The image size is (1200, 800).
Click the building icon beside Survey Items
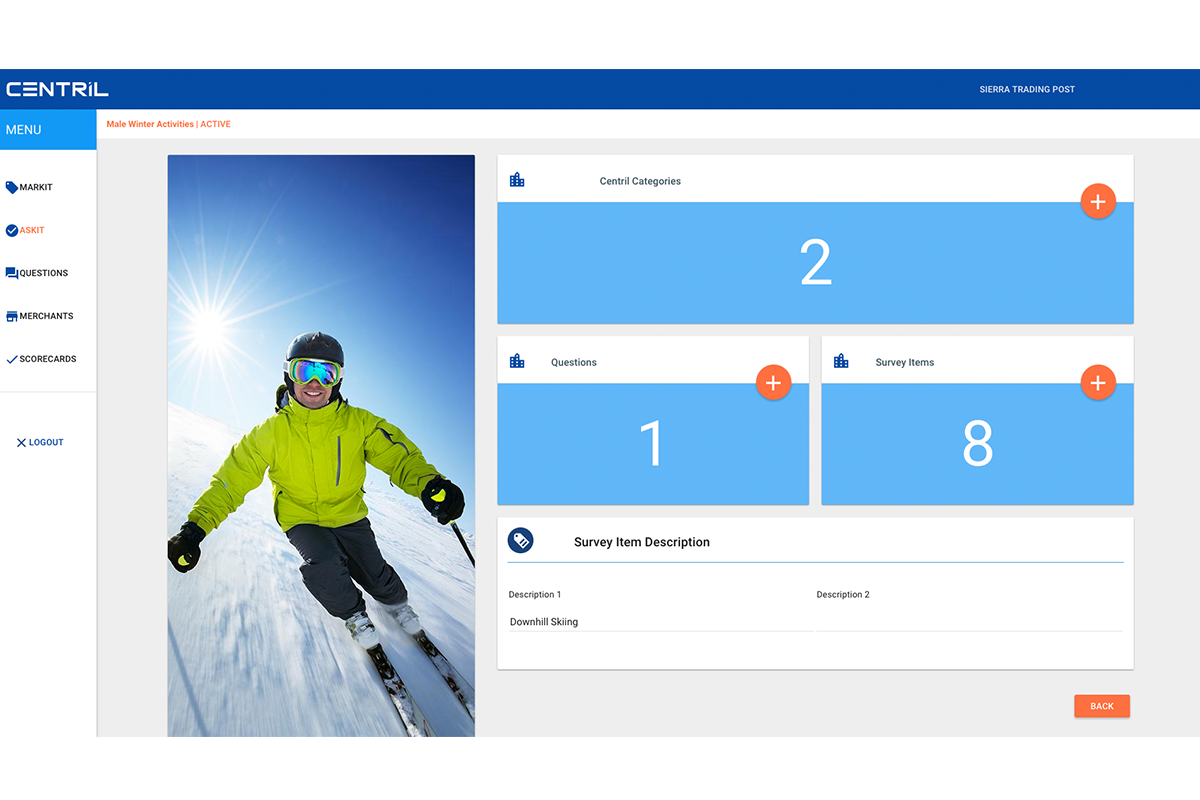click(x=841, y=361)
